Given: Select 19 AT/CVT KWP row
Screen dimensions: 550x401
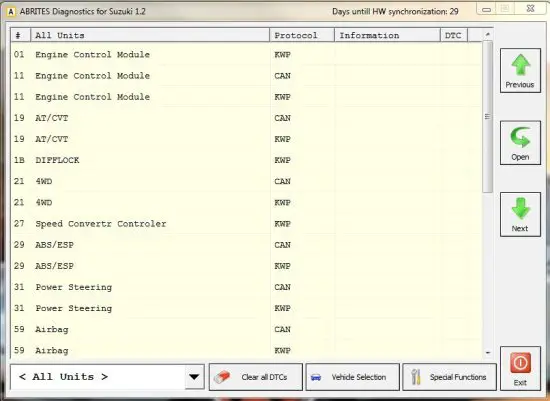Looking at the screenshot, I should (246, 139).
